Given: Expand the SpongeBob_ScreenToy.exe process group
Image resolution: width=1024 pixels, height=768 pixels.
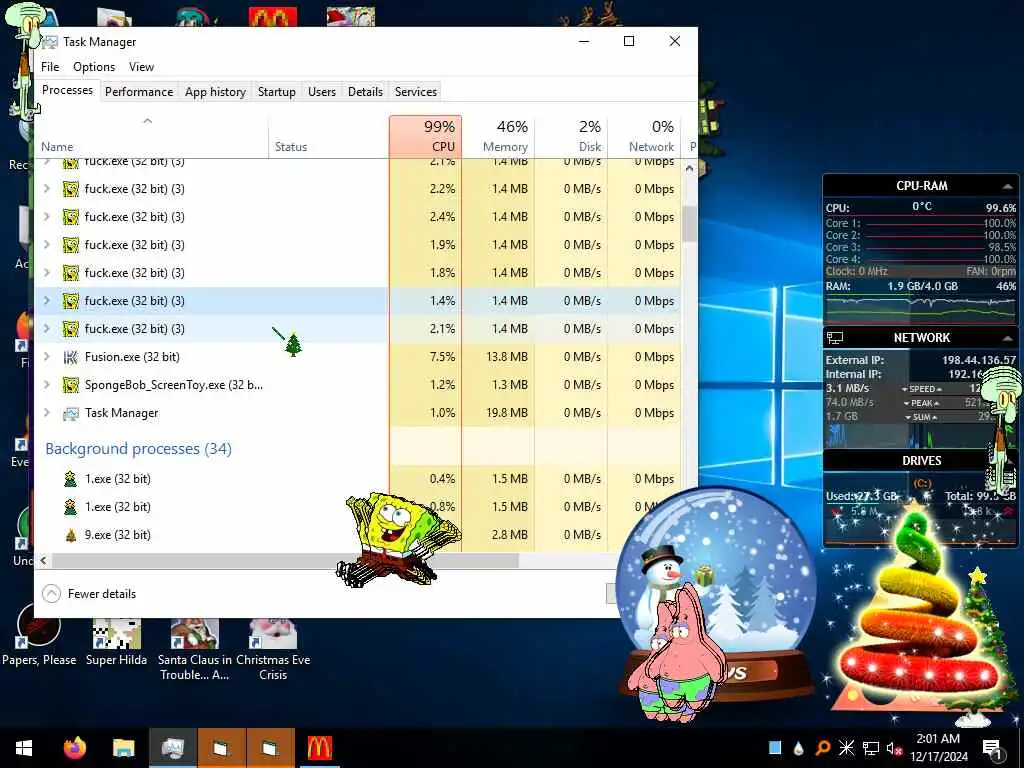Looking at the screenshot, I should [46, 385].
